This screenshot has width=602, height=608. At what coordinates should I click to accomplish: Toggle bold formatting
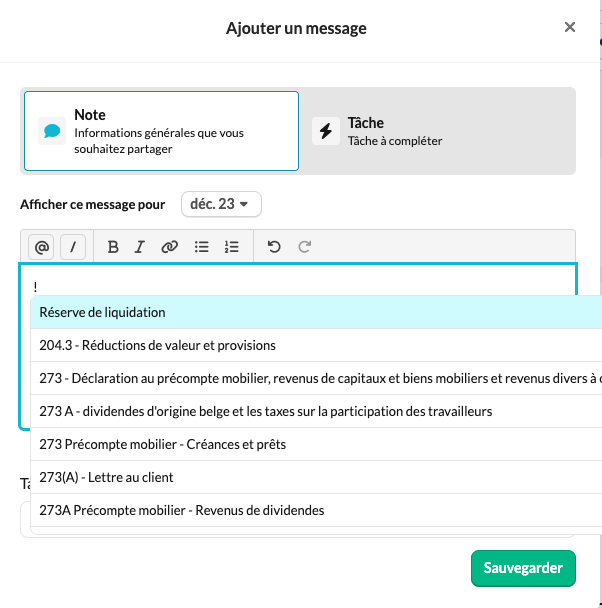[x=113, y=247]
